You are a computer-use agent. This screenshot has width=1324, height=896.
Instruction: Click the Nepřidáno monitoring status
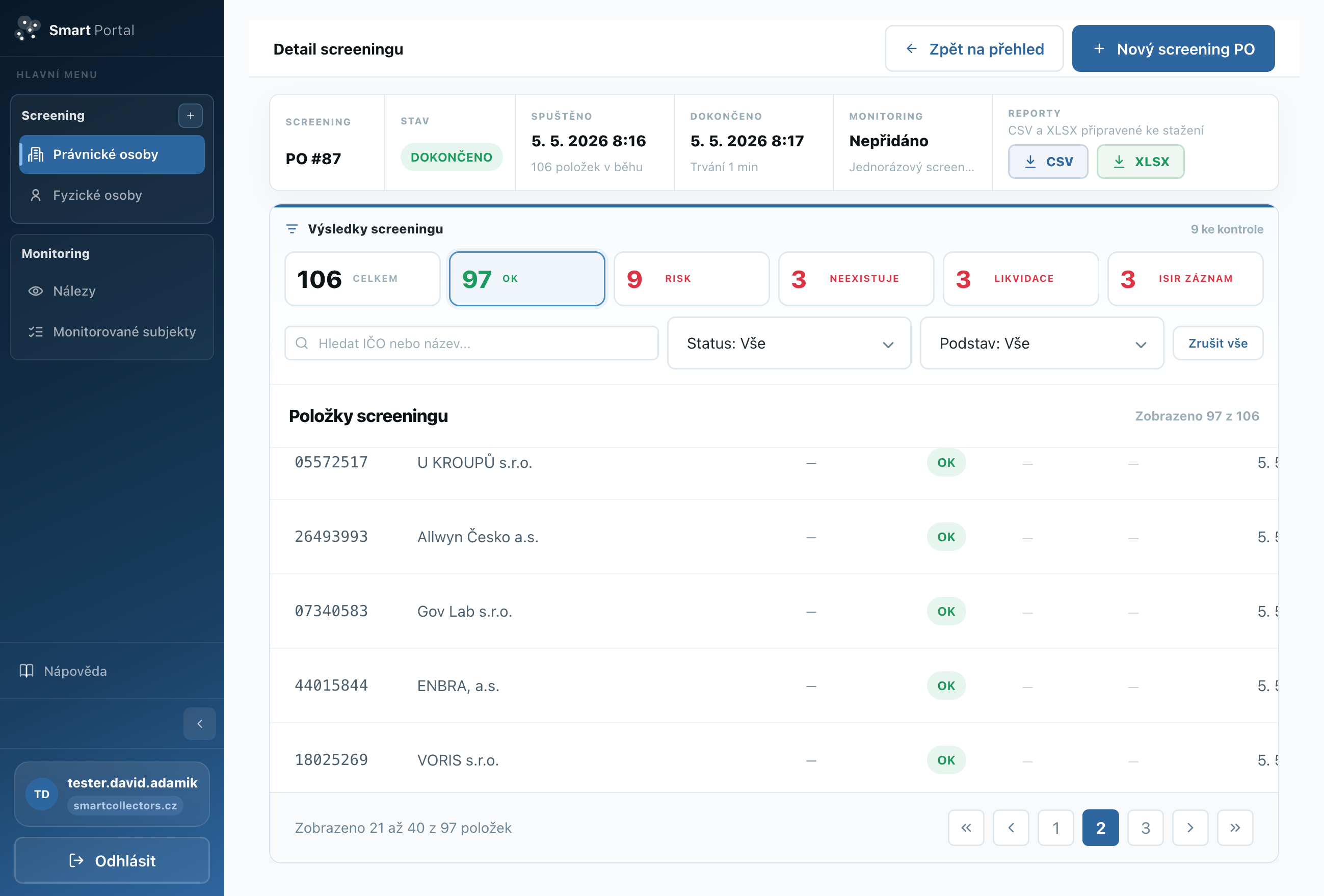coord(888,141)
